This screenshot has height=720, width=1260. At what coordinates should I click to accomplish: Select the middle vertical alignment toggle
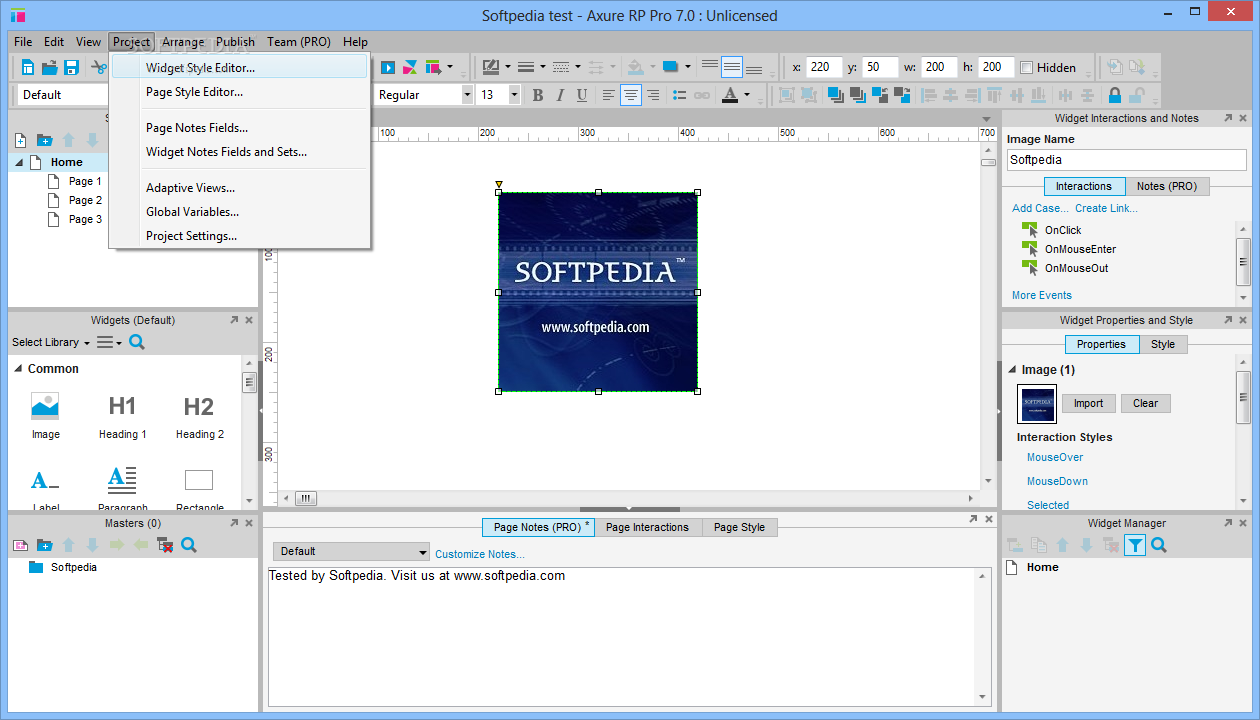click(x=732, y=67)
